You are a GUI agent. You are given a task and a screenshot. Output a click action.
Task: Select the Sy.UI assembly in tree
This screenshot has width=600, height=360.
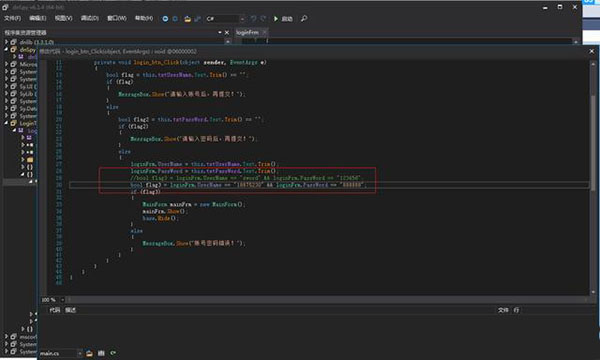click(28, 86)
